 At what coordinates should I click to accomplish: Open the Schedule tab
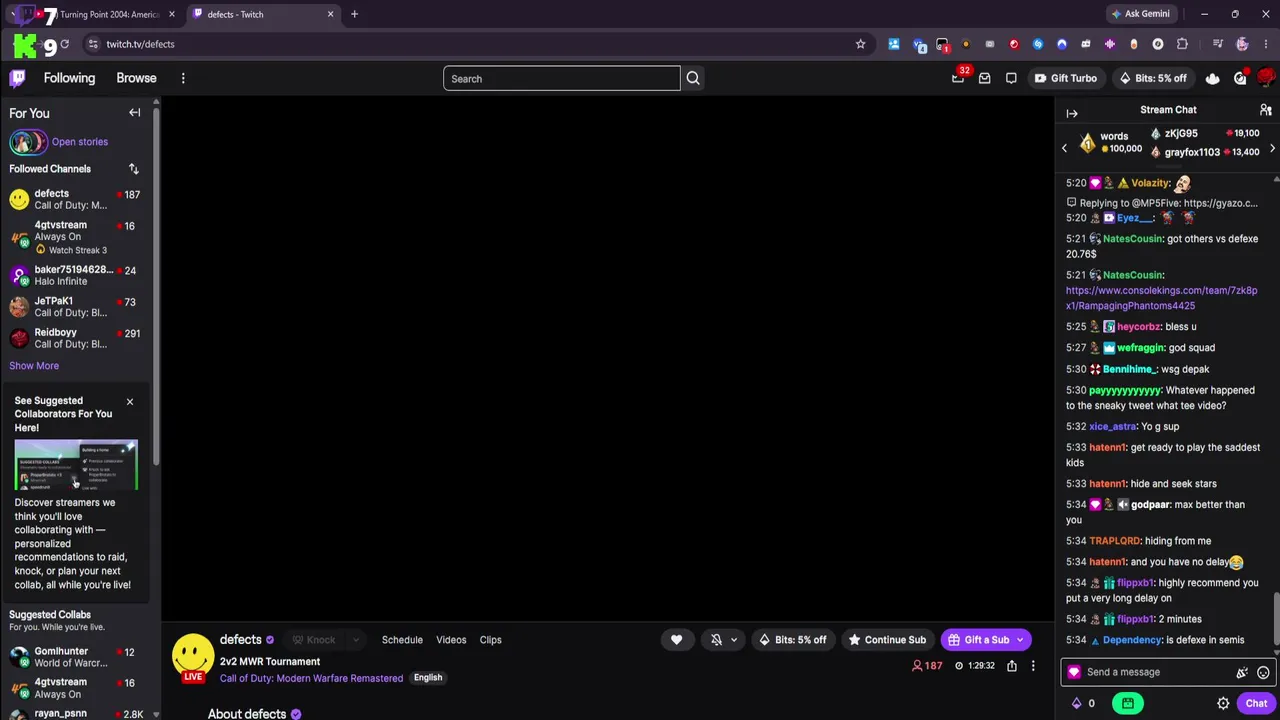pyautogui.click(x=402, y=640)
